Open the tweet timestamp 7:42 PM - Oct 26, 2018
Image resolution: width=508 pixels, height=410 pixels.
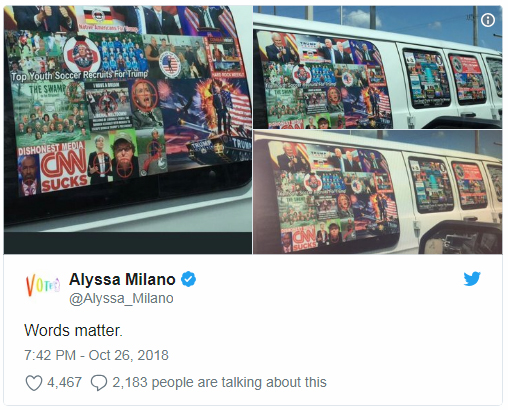tap(96, 355)
